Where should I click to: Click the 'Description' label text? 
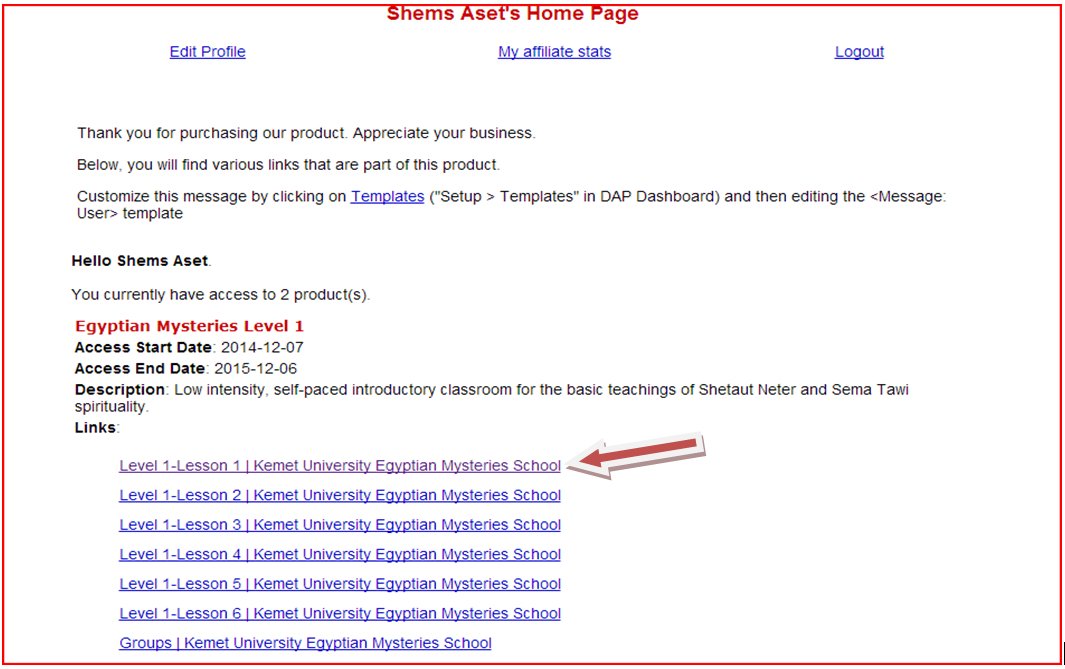120,390
